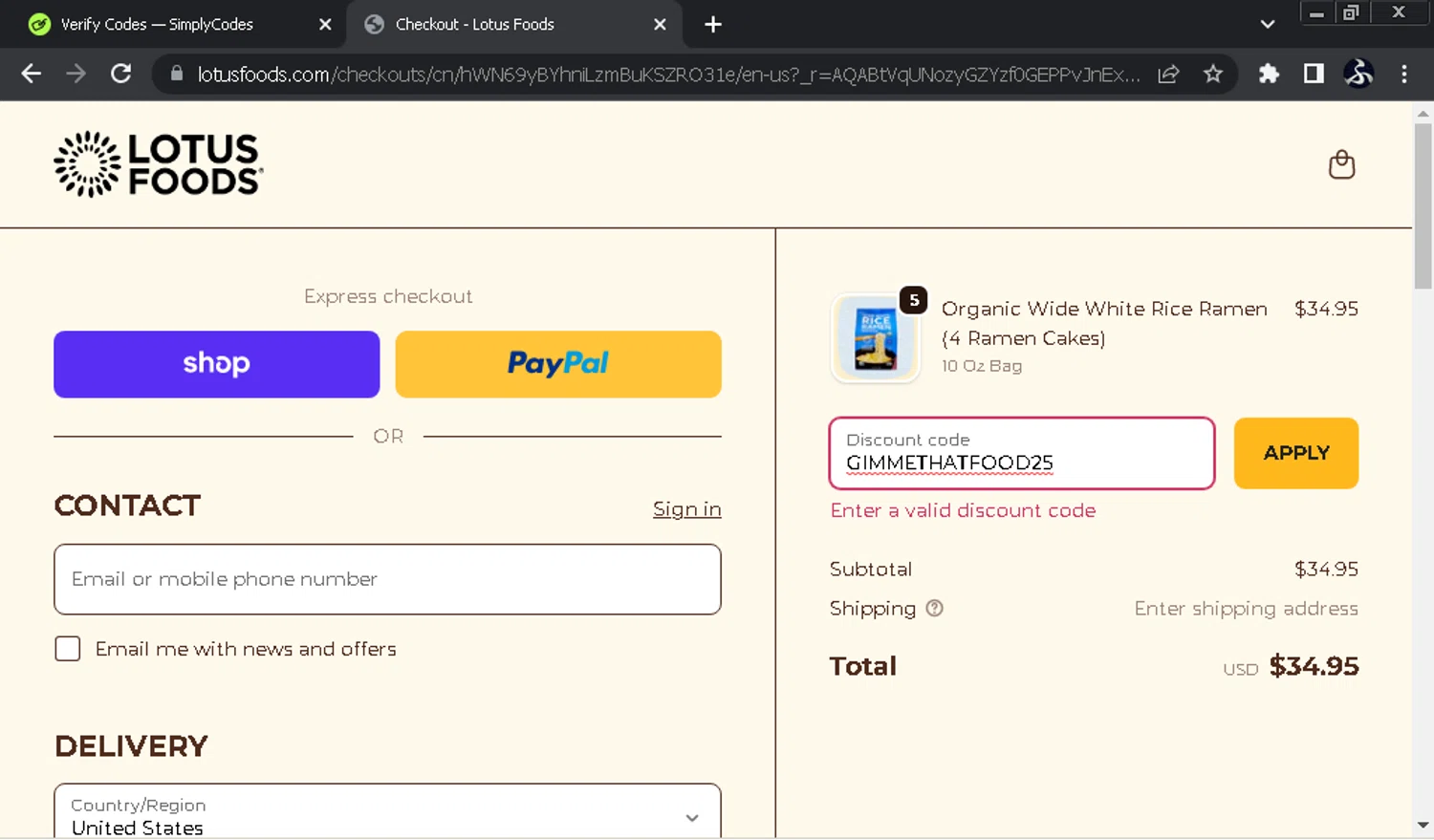Open the Chrome profile avatar
This screenshot has width=1434, height=840.
[x=1358, y=74]
